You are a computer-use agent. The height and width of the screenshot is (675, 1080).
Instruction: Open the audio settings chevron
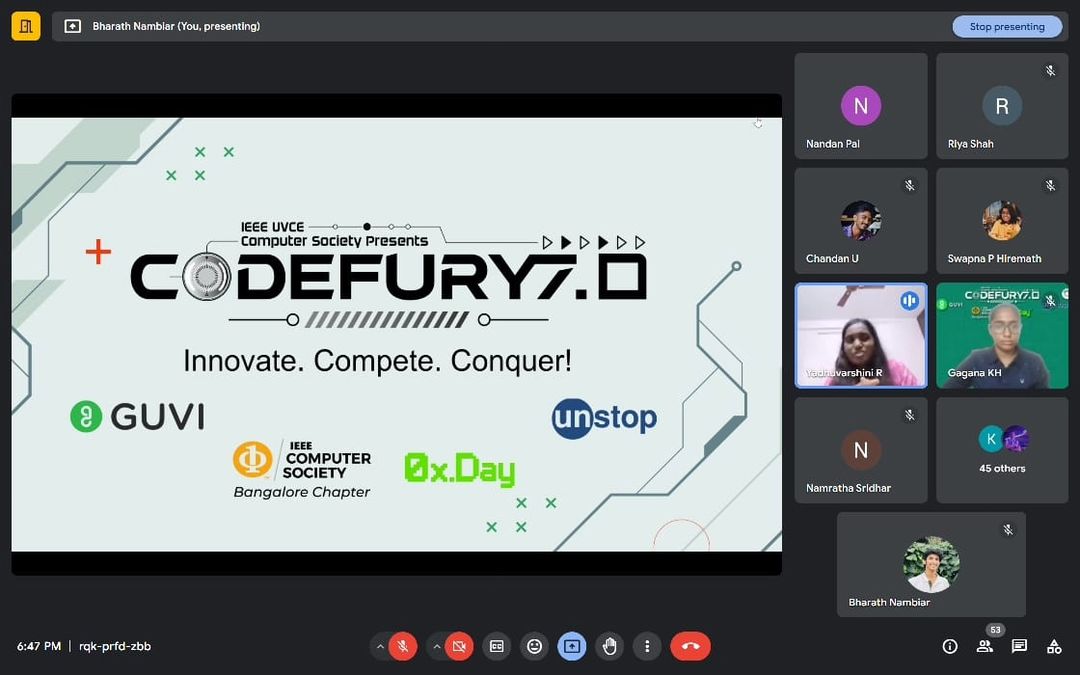380,646
